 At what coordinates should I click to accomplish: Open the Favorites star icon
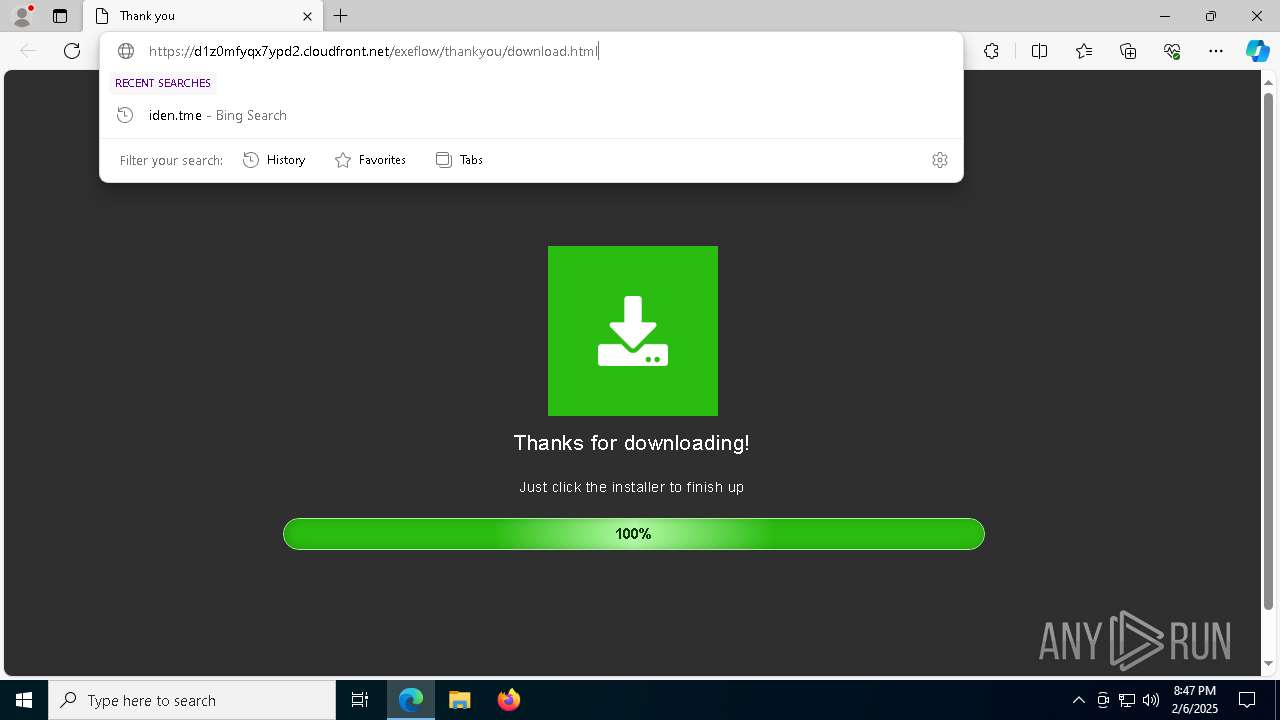tap(1084, 51)
